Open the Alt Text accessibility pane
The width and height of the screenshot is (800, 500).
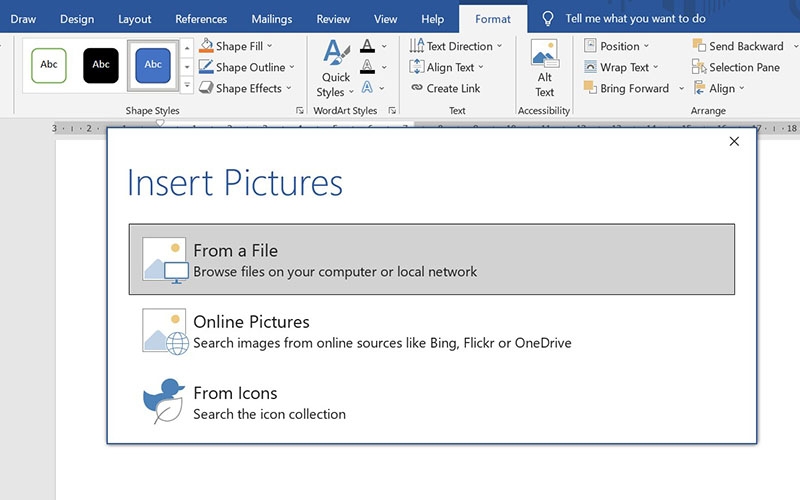544,69
